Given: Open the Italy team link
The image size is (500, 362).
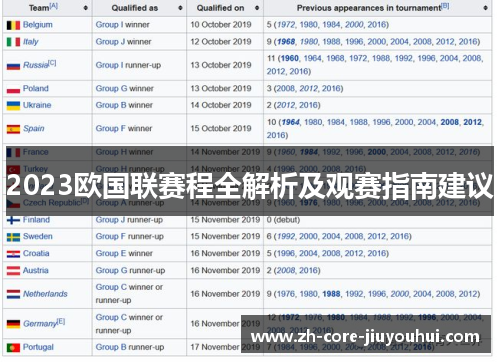Looking at the screenshot, I should click(31, 42).
